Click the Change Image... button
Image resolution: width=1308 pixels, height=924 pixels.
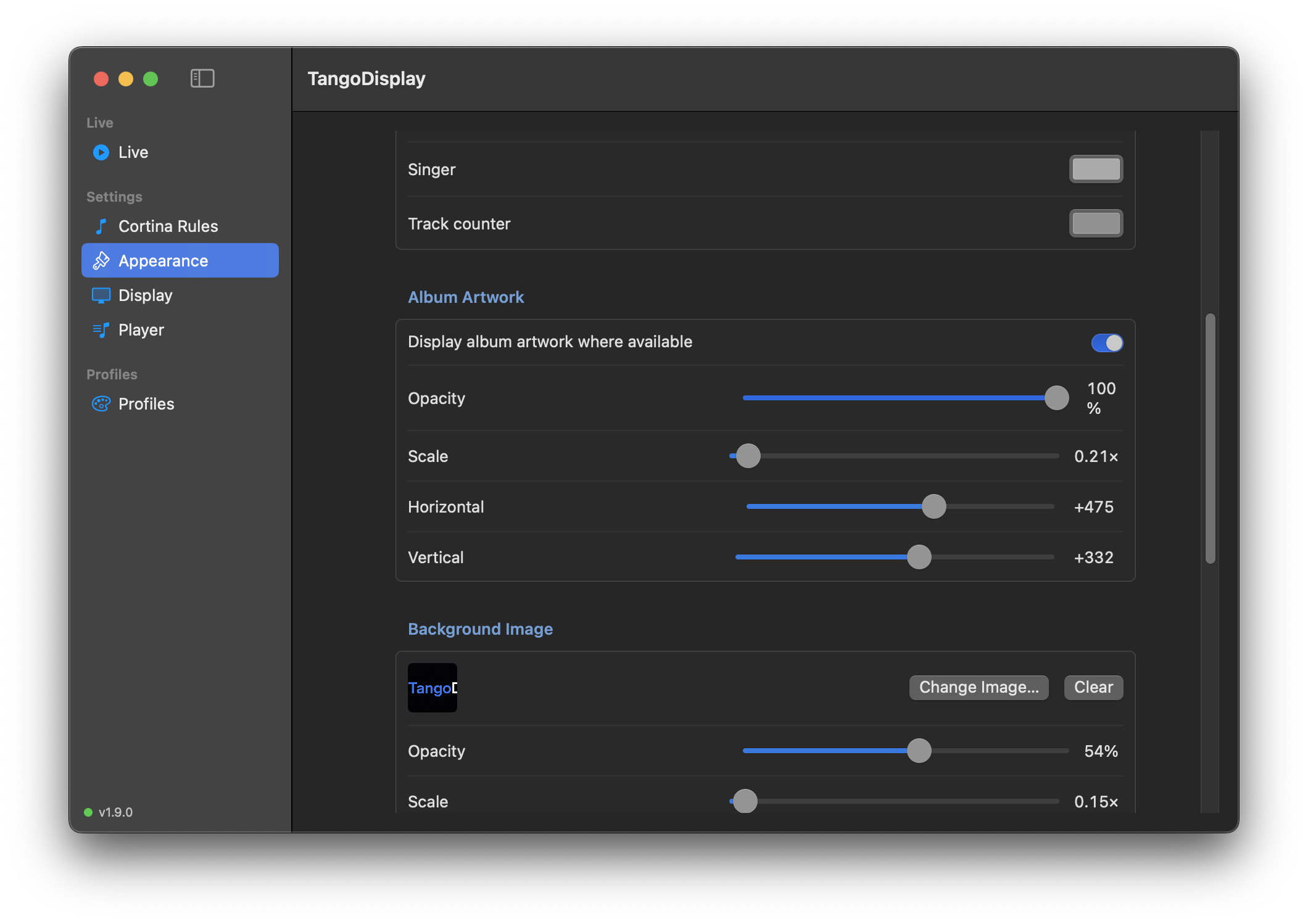coord(979,687)
